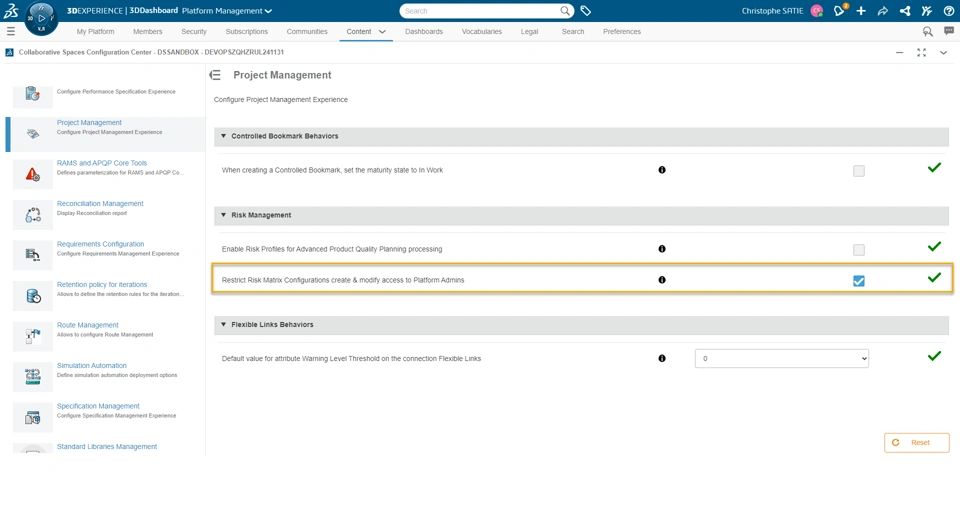Click the tag icon beside search bar

coord(586,10)
